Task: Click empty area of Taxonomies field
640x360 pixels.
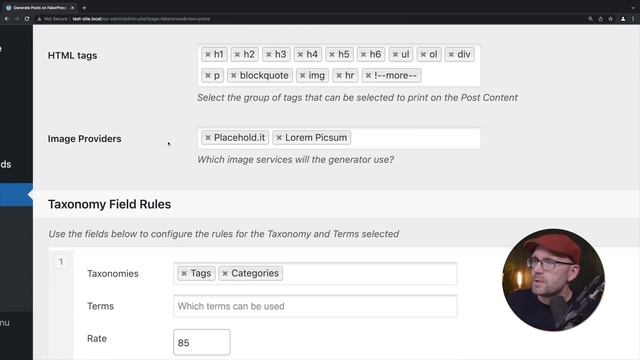Action: click(x=369, y=273)
